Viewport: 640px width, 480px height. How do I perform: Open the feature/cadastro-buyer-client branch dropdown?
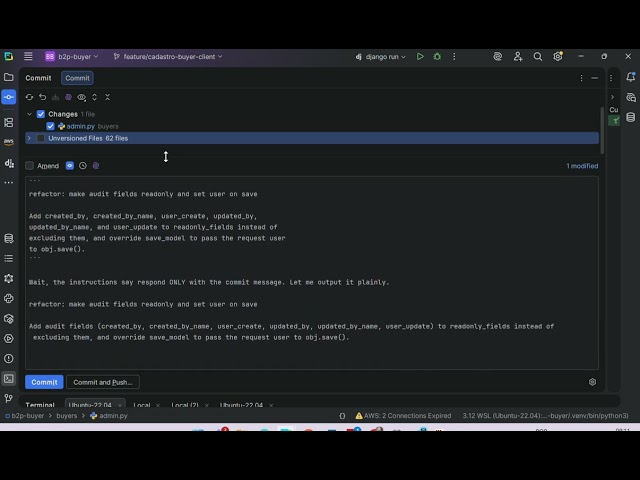point(168,56)
